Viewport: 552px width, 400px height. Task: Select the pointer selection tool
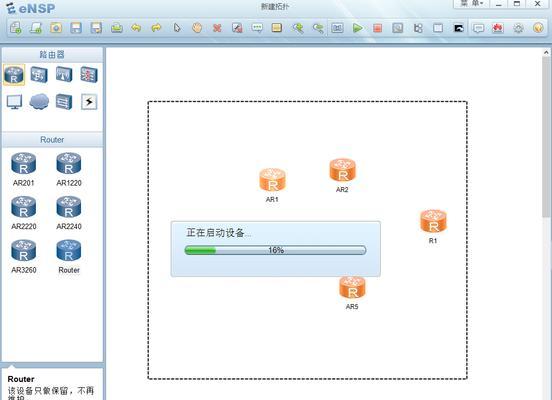tap(177, 28)
